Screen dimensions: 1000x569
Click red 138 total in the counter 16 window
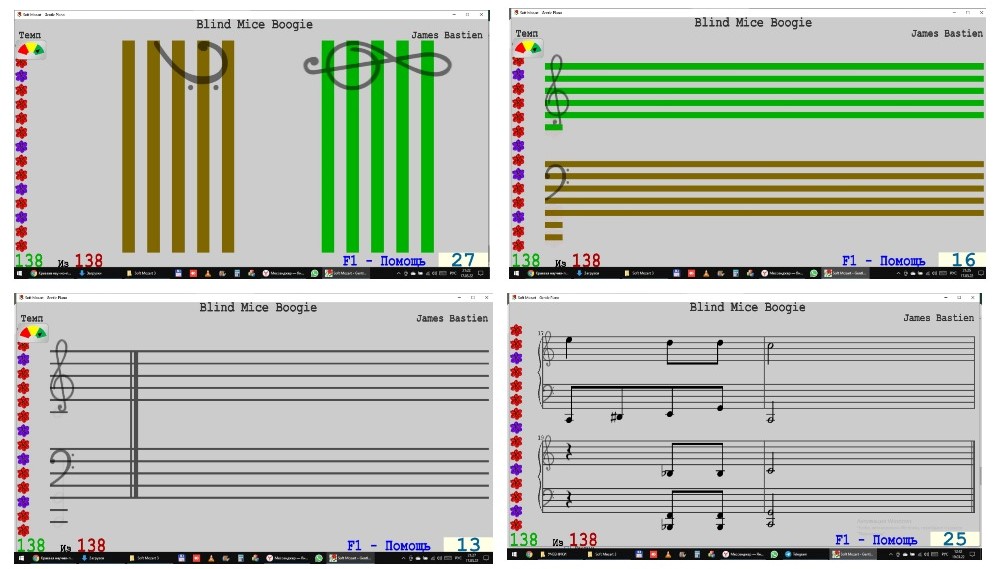coord(585,260)
